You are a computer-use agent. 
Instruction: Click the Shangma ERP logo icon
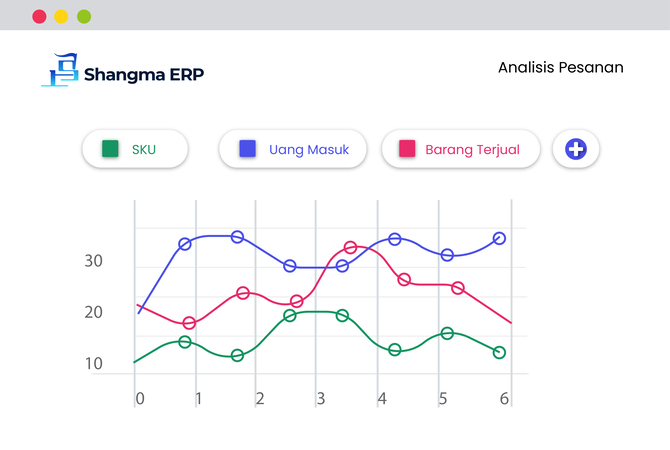pos(60,71)
